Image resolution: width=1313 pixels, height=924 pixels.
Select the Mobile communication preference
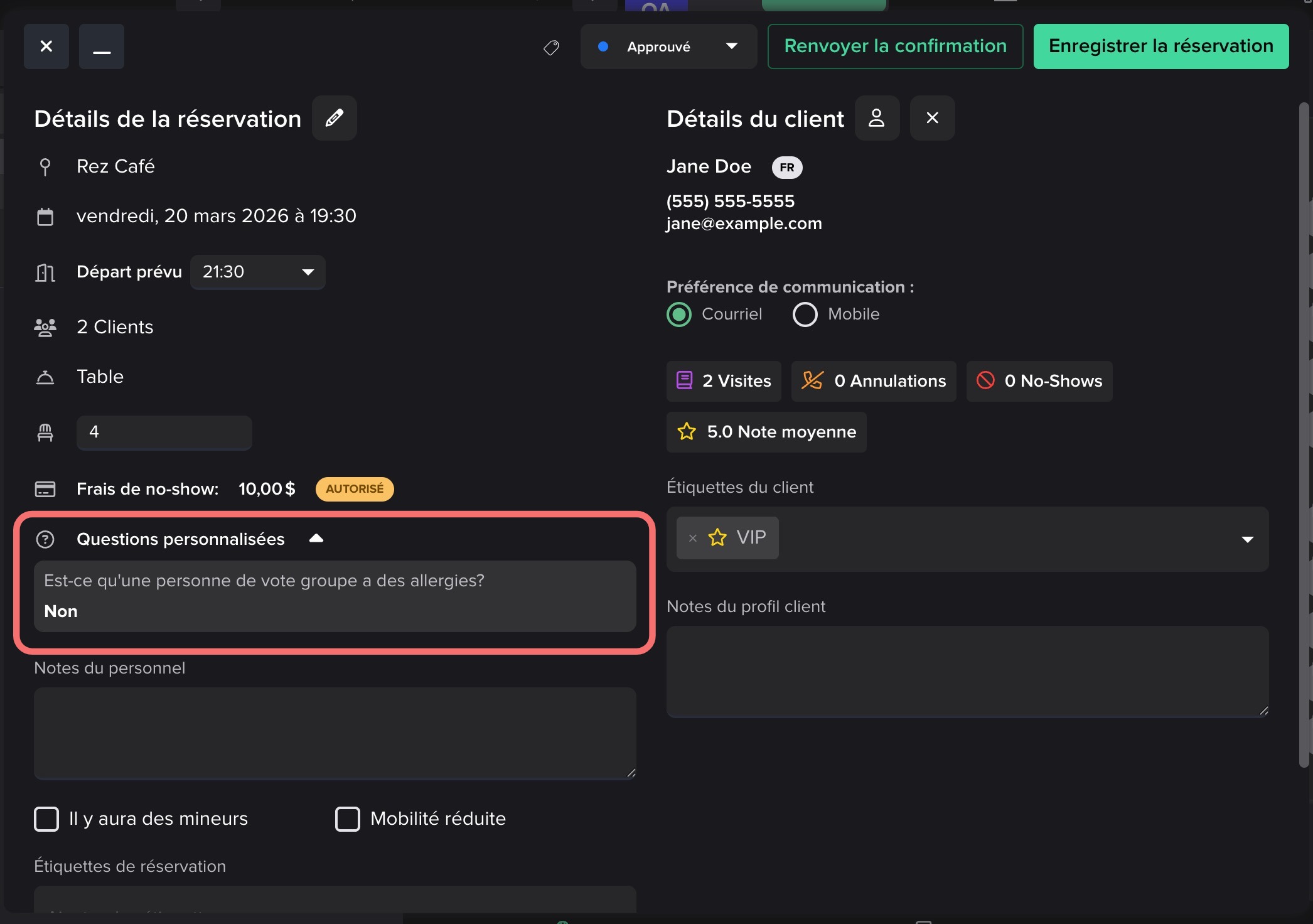point(805,314)
